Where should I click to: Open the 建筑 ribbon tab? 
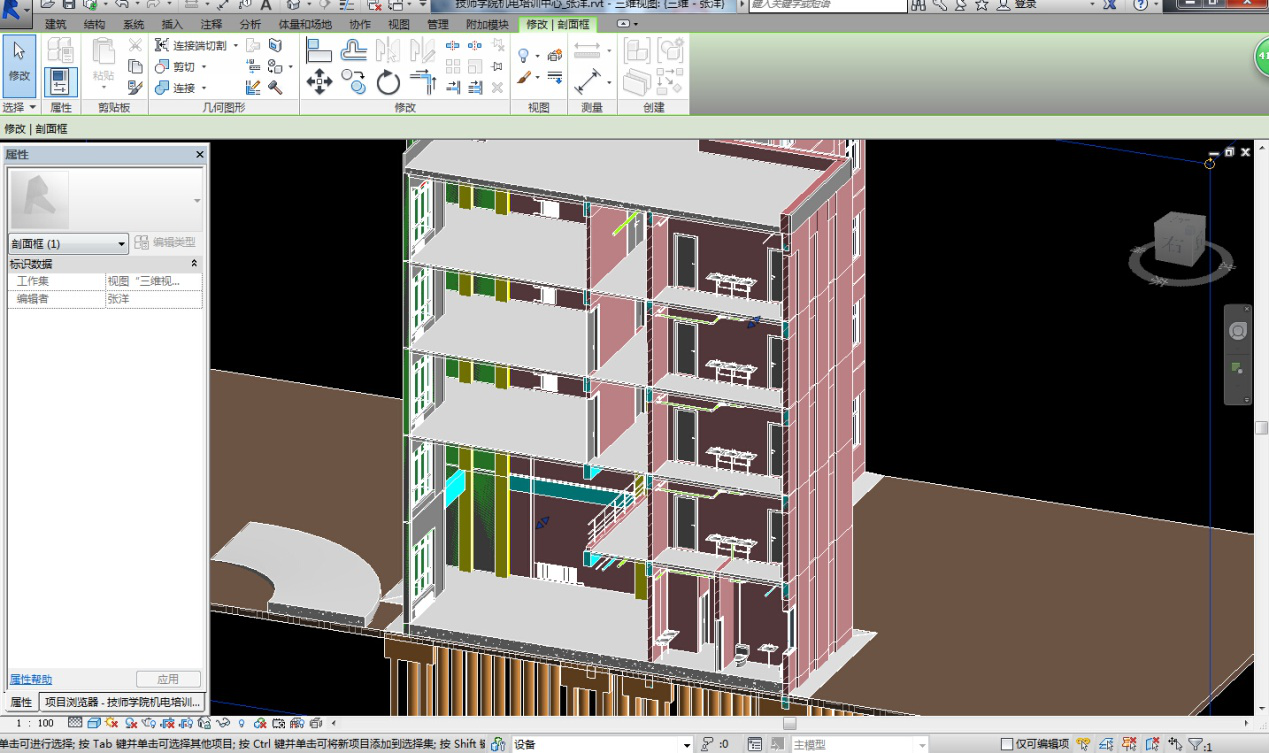56,24
